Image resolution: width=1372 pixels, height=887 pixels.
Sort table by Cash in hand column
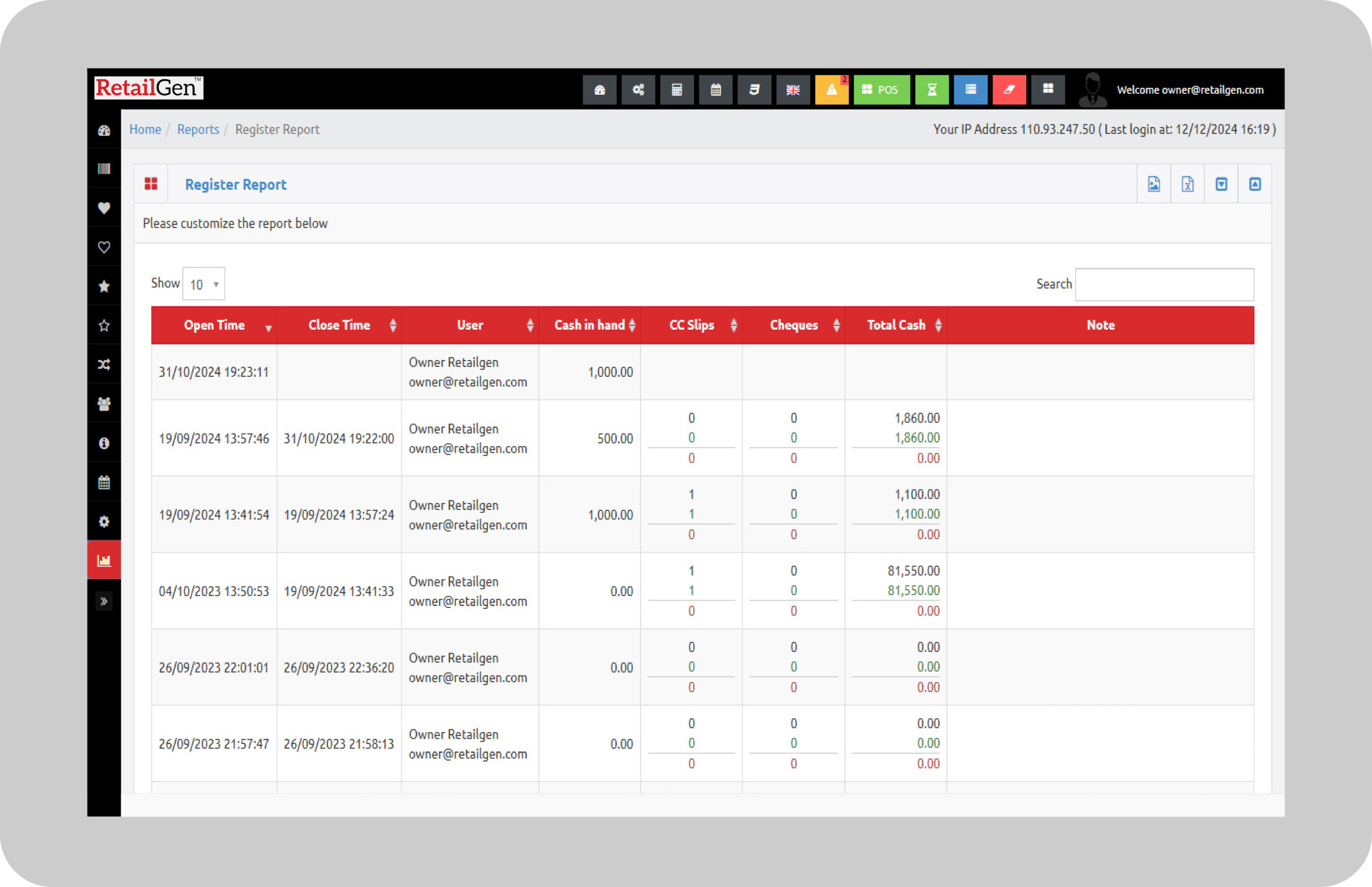tap(589, 325)
